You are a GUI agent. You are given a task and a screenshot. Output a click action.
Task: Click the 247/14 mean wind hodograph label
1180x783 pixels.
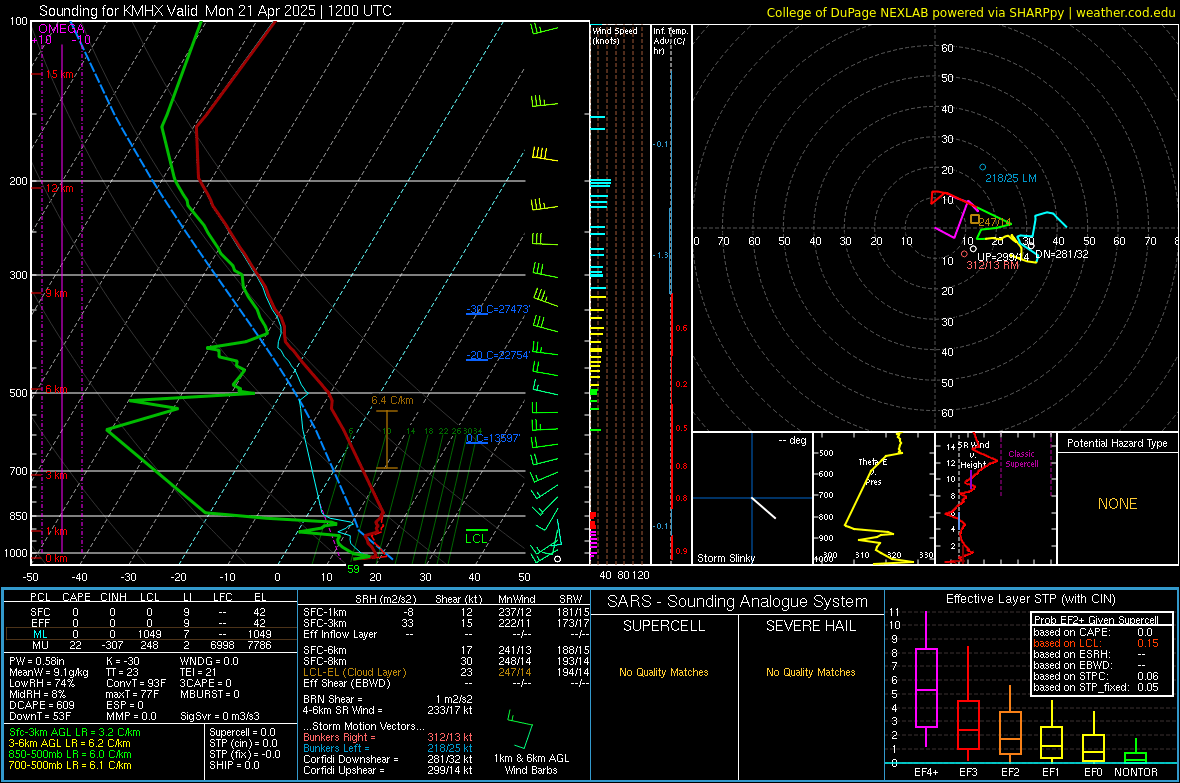995,222
